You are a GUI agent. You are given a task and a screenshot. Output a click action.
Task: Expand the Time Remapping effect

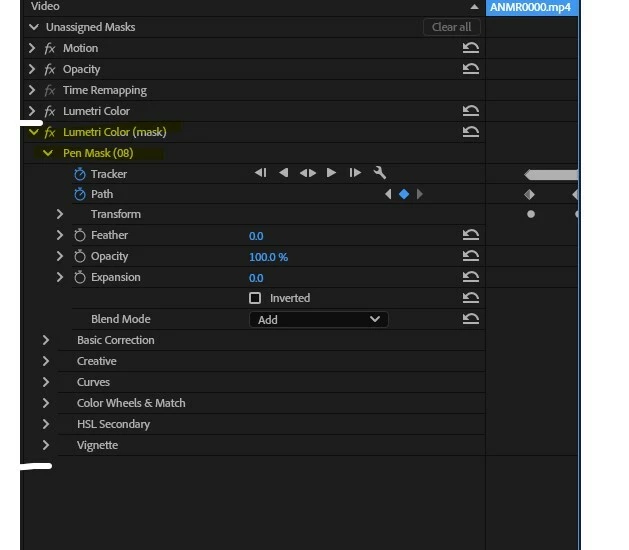click(x=32, y=90)
